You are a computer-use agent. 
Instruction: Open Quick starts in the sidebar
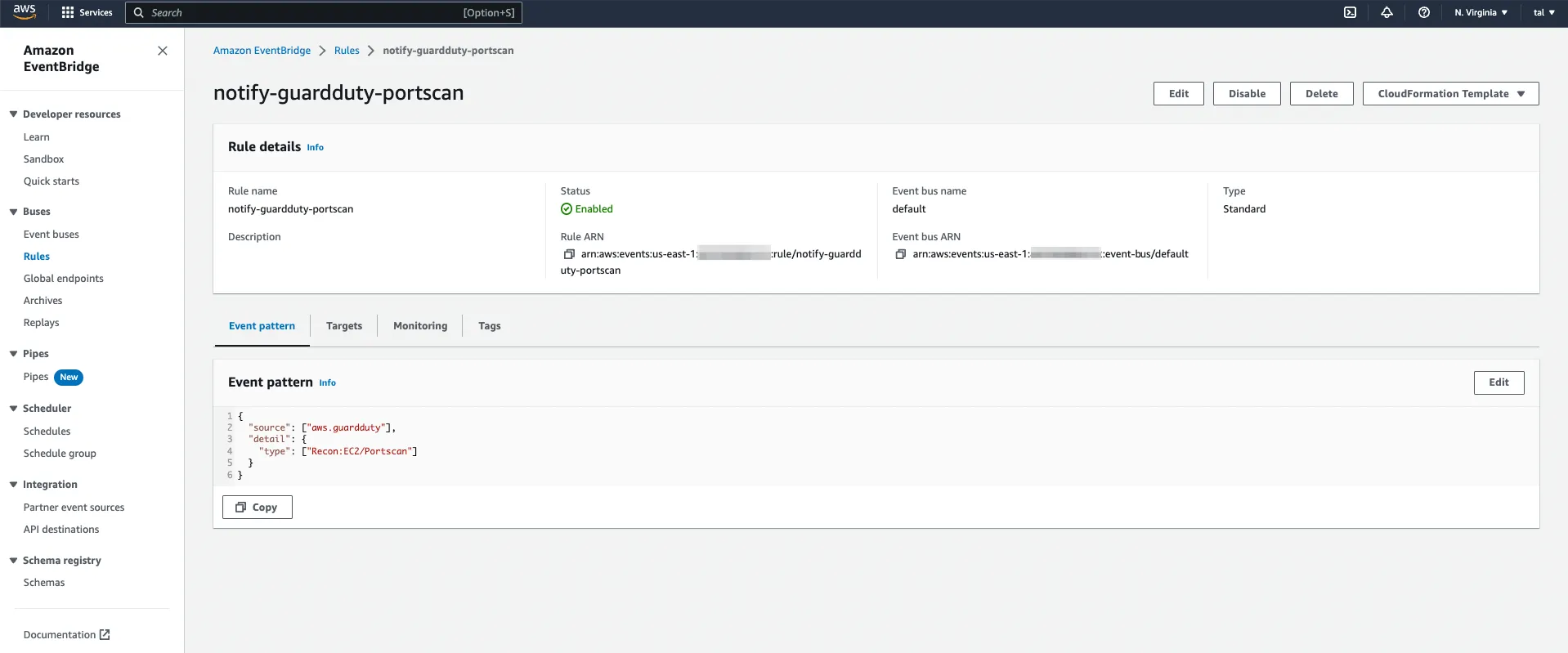pyautogui.click(x=52, y=181)
